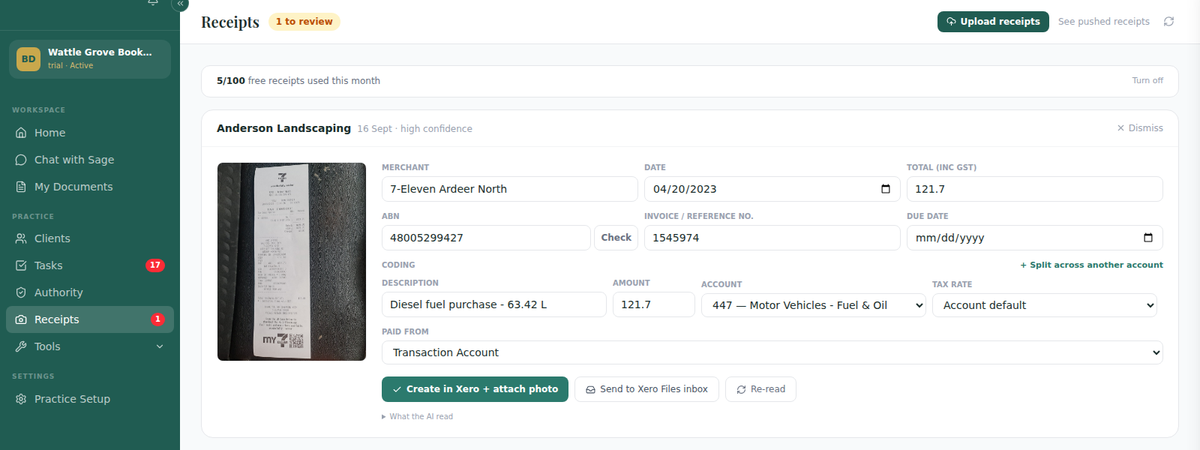Click the Chat with Sage bubble icon
This screenshot has height=450, width=1200.
coord(22,160)
